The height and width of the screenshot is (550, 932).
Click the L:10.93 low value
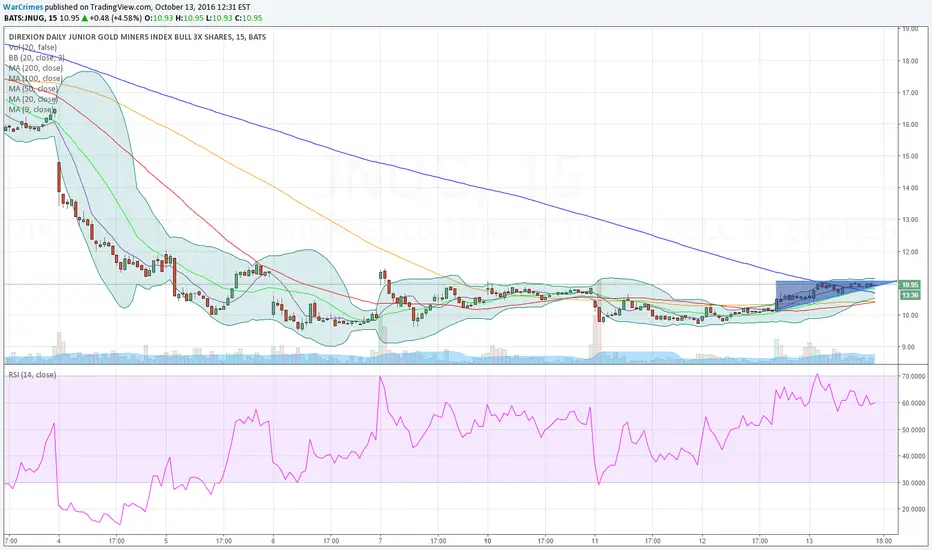click(x=219, y=18)
